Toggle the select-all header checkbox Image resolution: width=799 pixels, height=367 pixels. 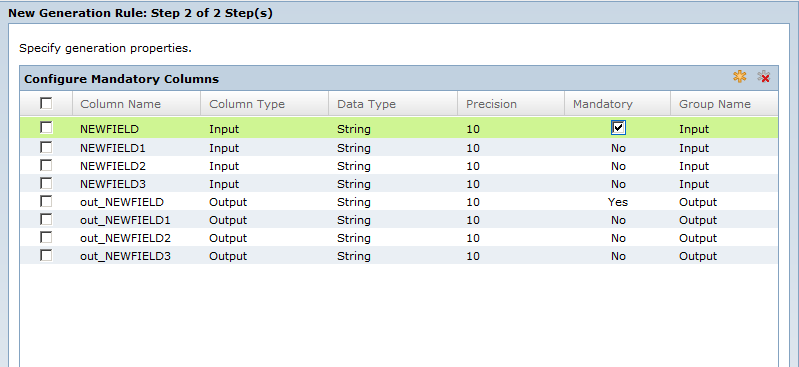46,103
